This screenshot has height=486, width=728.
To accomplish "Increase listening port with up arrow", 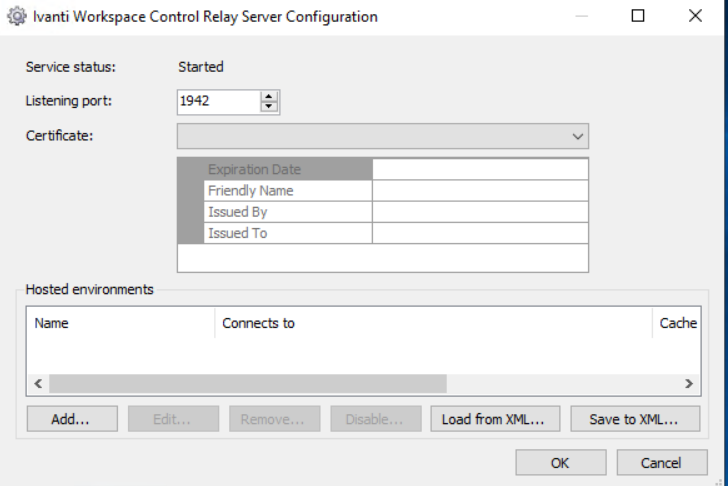I will 269,97.
